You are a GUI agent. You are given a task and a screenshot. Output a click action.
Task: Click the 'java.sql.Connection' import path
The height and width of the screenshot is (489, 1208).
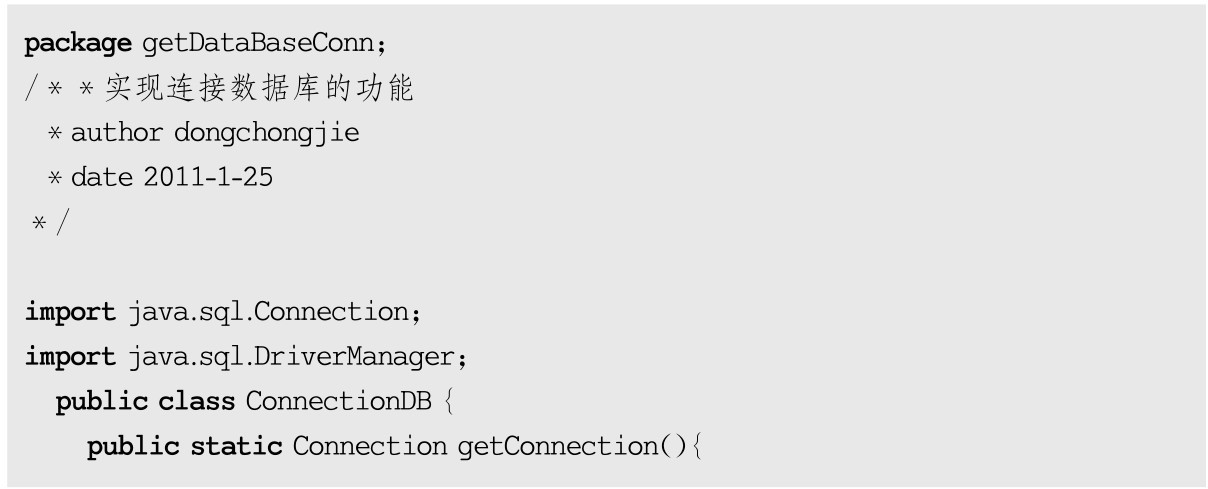(272, 311)
